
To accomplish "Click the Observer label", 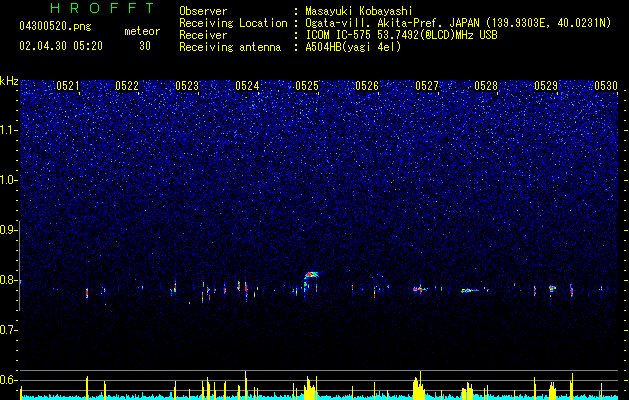I will 203,11.
